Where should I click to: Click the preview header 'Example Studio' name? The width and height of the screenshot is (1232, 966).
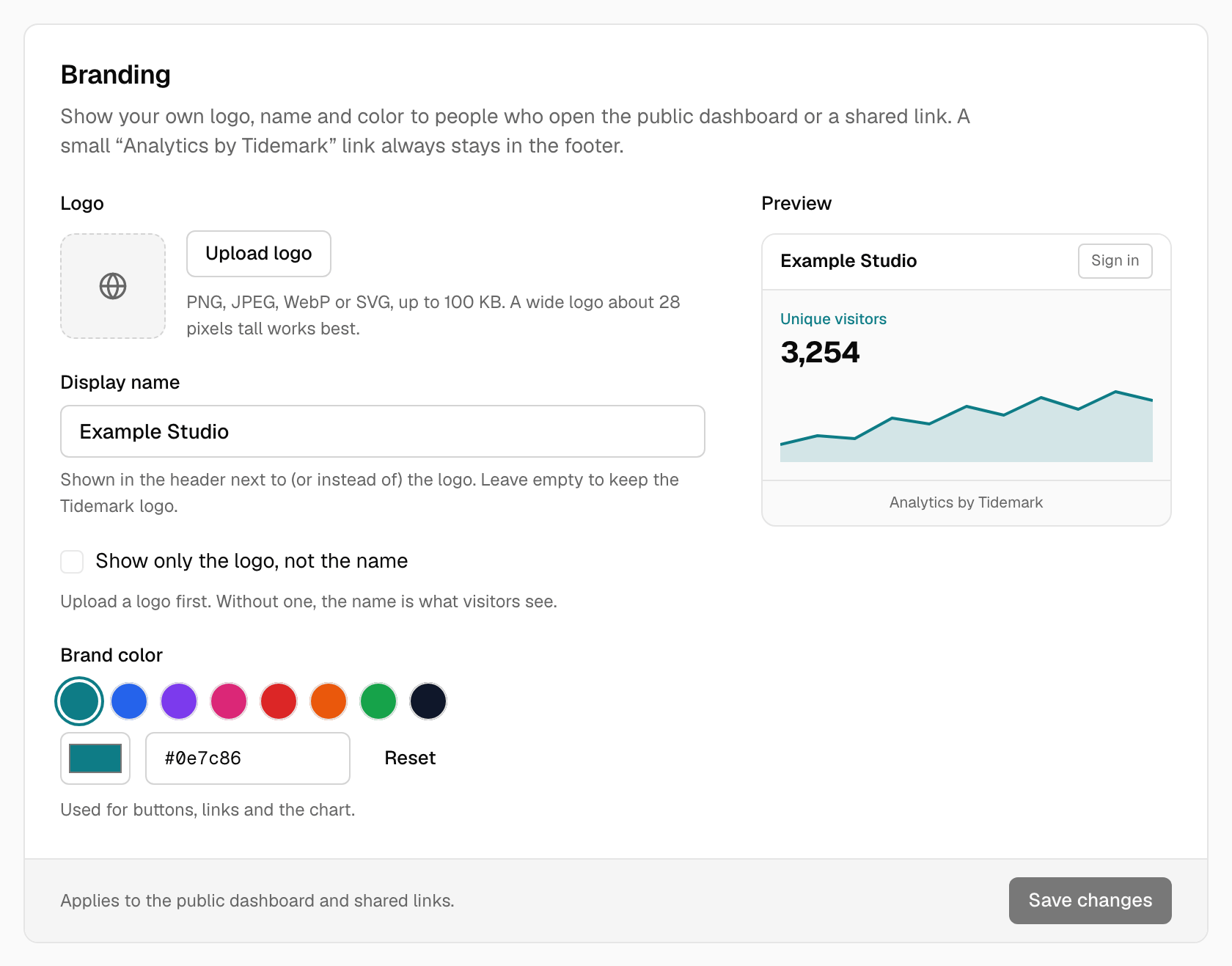click(848, 261)
